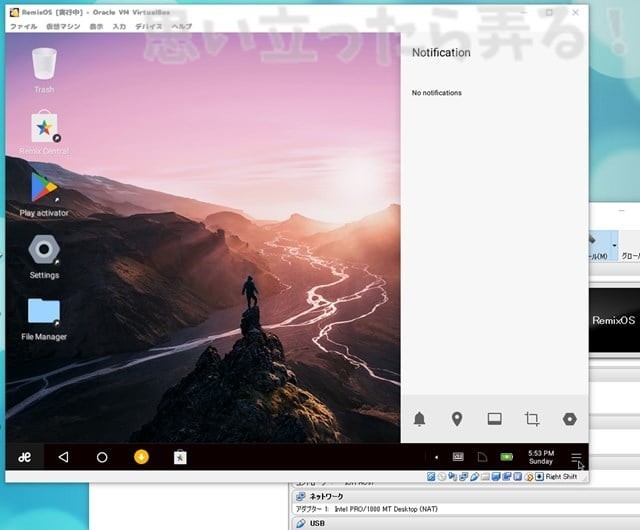Click the hard disk activity status icon
This screenshot has width=640, height=530.
click(431, 477)
